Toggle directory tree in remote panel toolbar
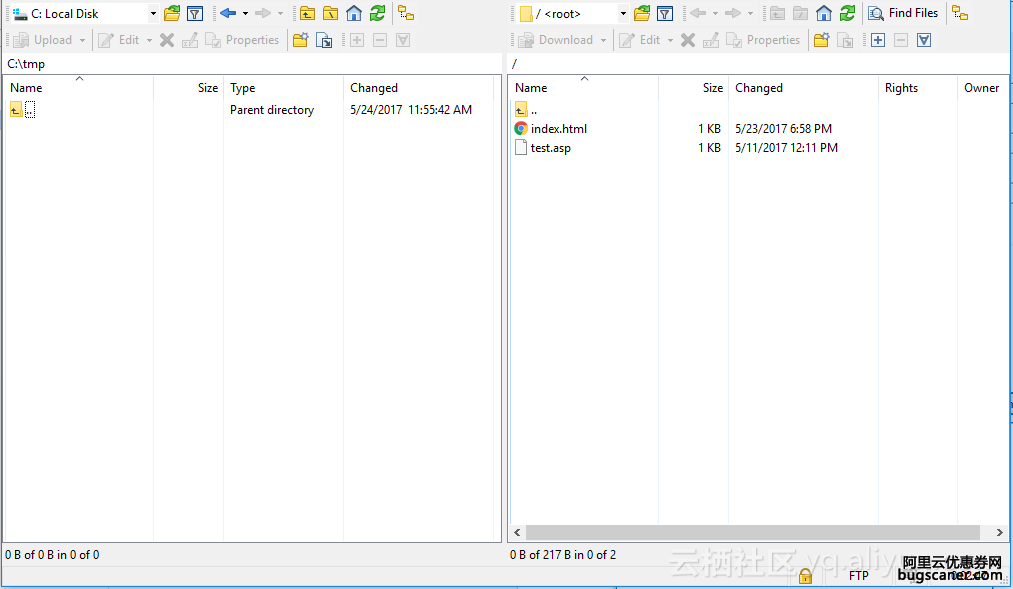Image resolution: width=1013 pixels, height=589 pixels. click(x=960, y=13)
